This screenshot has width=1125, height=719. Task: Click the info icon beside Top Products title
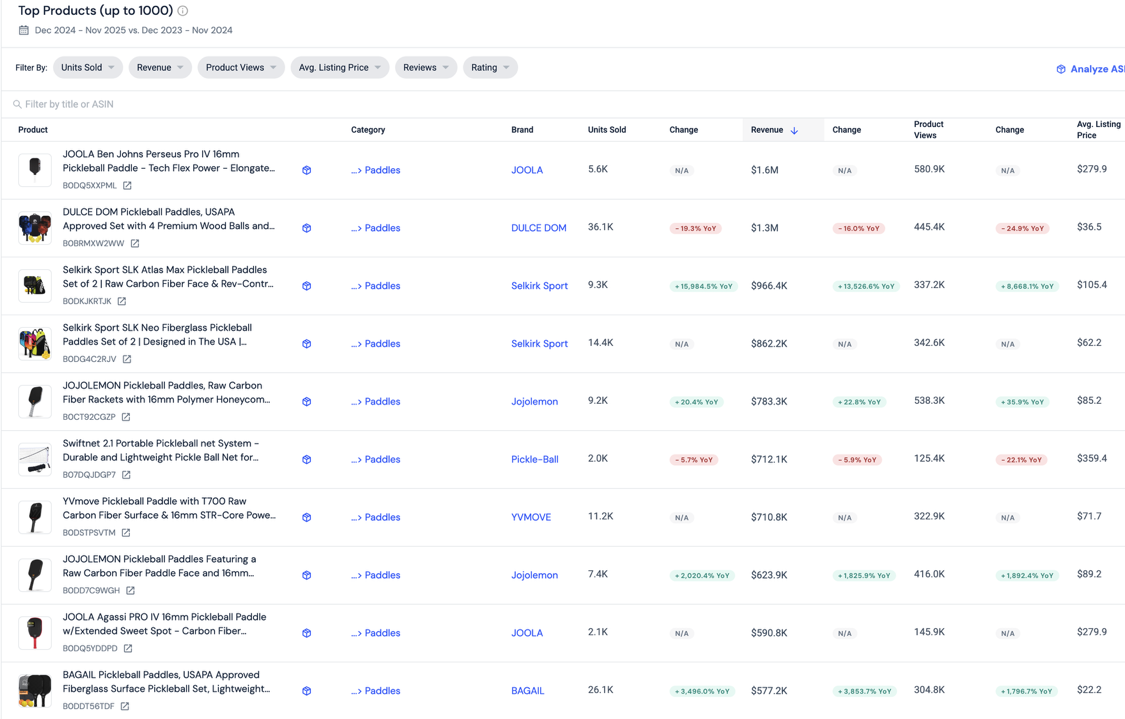tap(183, 11)
